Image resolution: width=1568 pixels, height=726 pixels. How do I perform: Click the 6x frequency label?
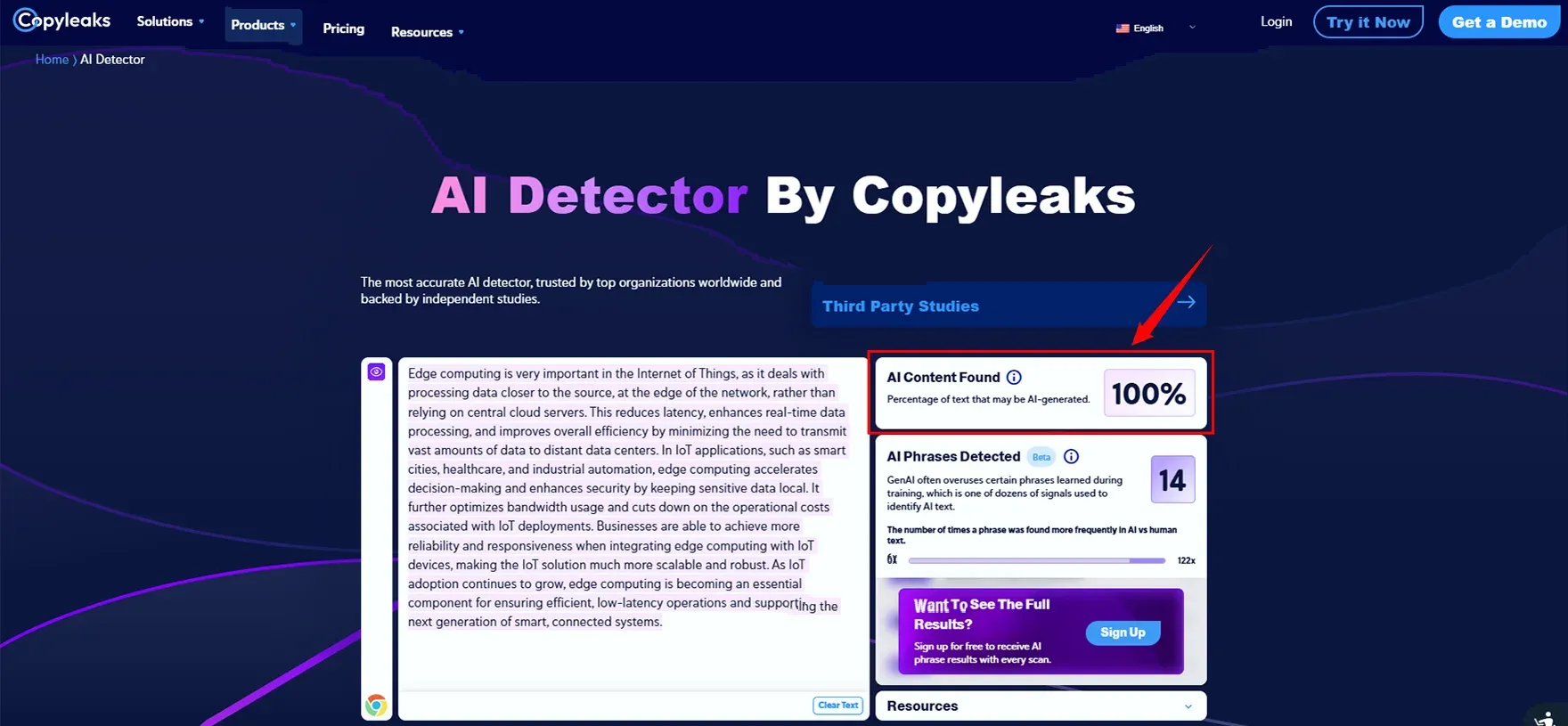pos(892,559)
